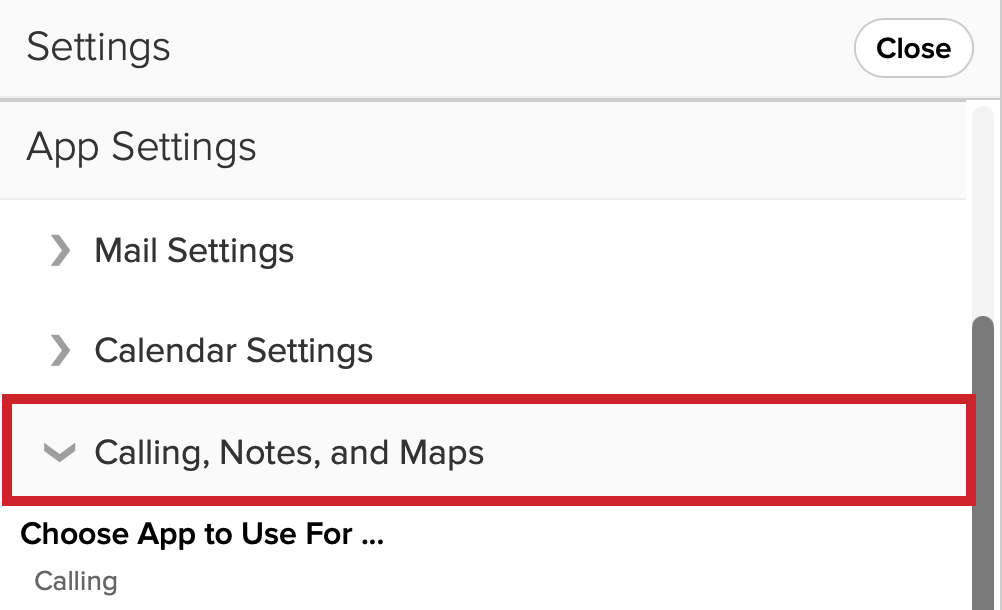Viewport: 1002px width, 610px height.
Task: Click the down arrow icon beside Calling, Notes
Action: (x=59, y=452)
